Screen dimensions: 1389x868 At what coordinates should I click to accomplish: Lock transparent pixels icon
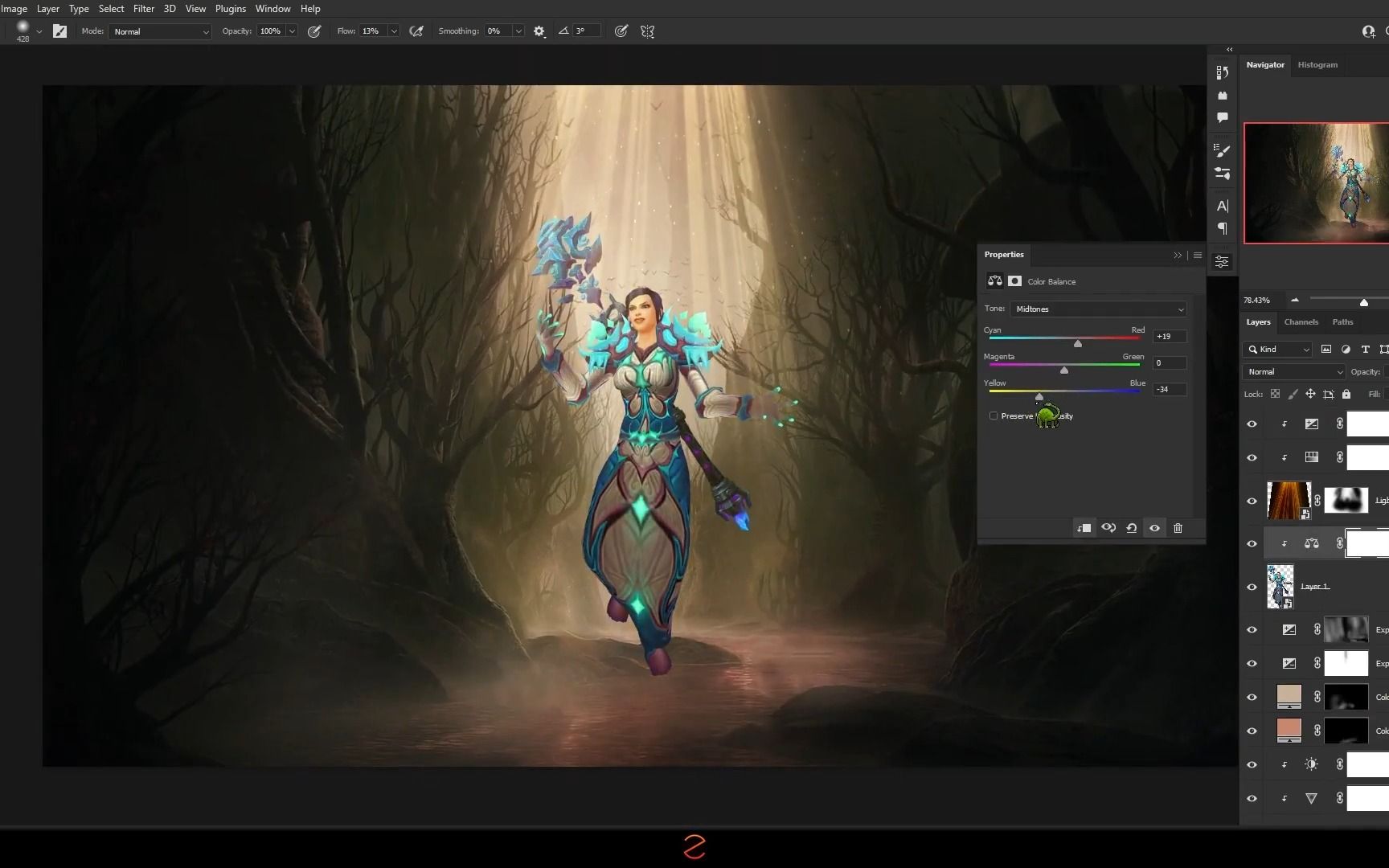(1275, 394)
